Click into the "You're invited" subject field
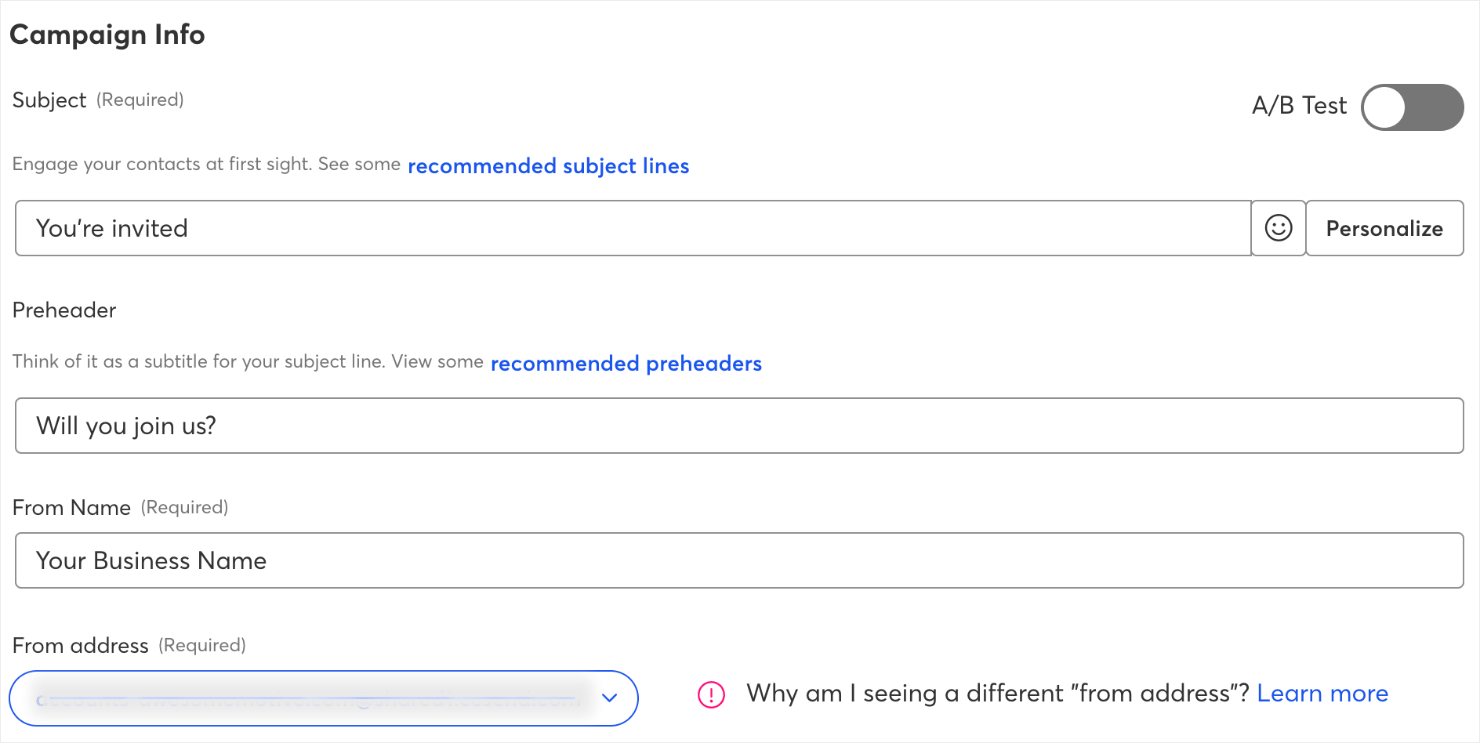This screenshot has height=743, width=1480. tap(633, 228)
